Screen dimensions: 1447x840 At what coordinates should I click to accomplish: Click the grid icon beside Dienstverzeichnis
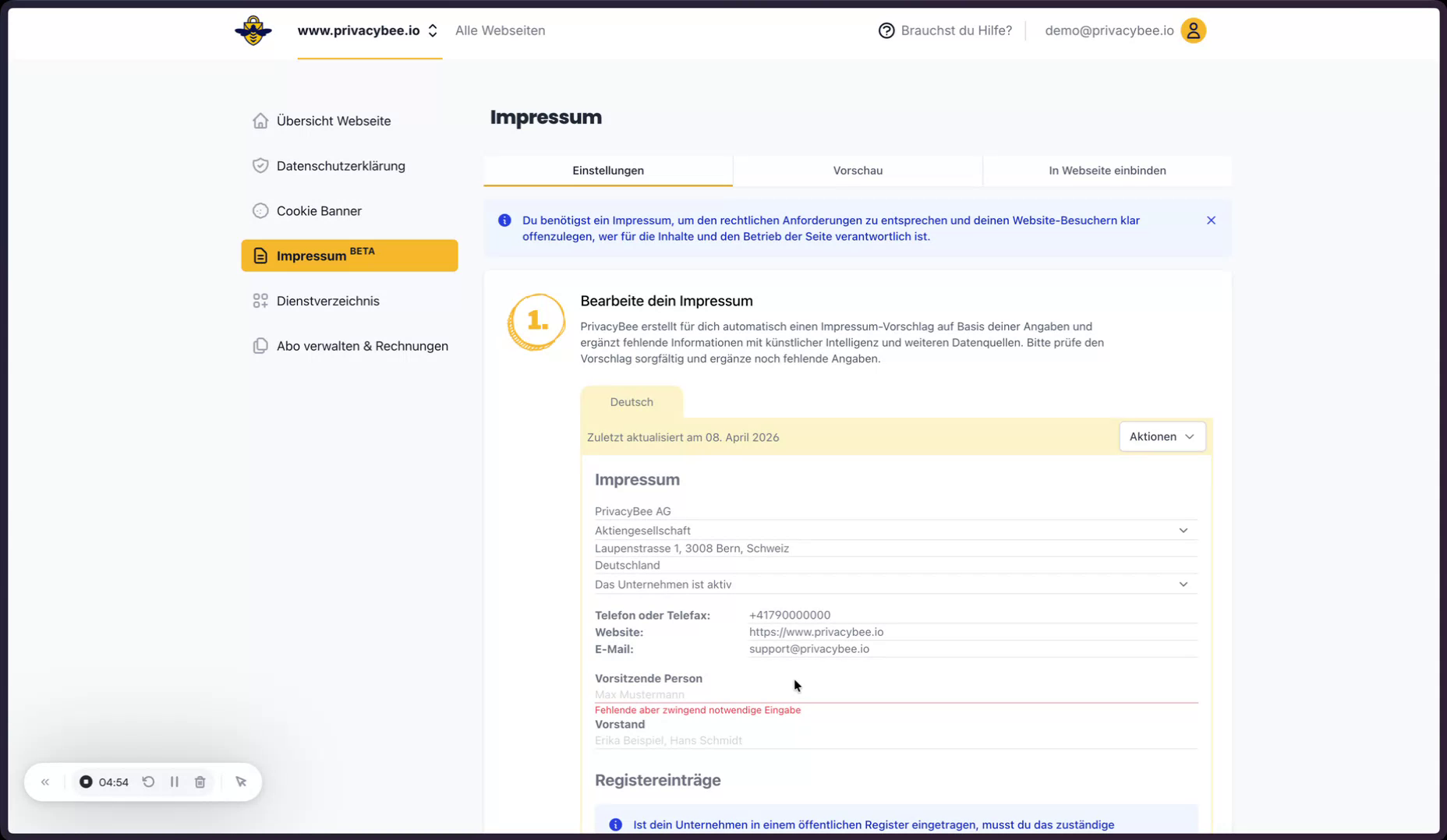point(260,301)
